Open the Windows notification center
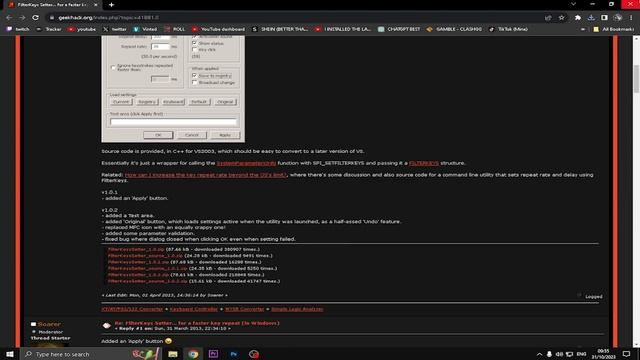Viewport: 640px width, 360px height. pos(627,354)
